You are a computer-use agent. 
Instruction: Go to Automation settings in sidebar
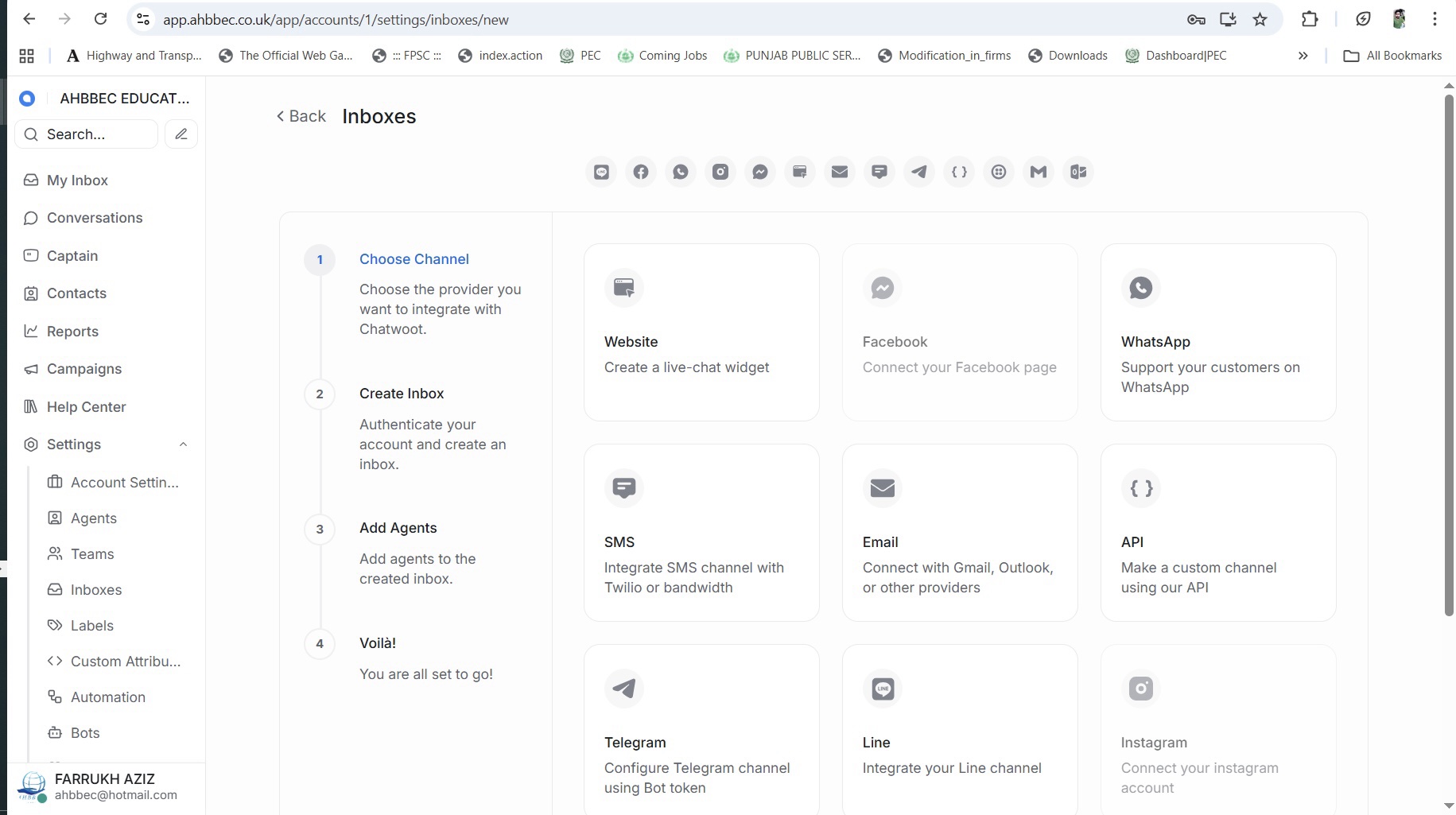tap(108, 697)
